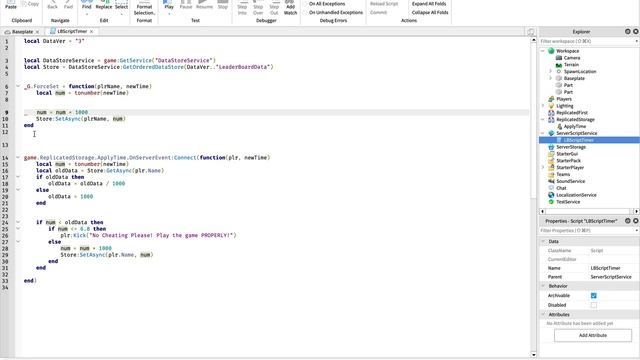This screenshot has height=360, width=640.
Task: Select the StarterPack icon
Action: (x=551, y=161)
